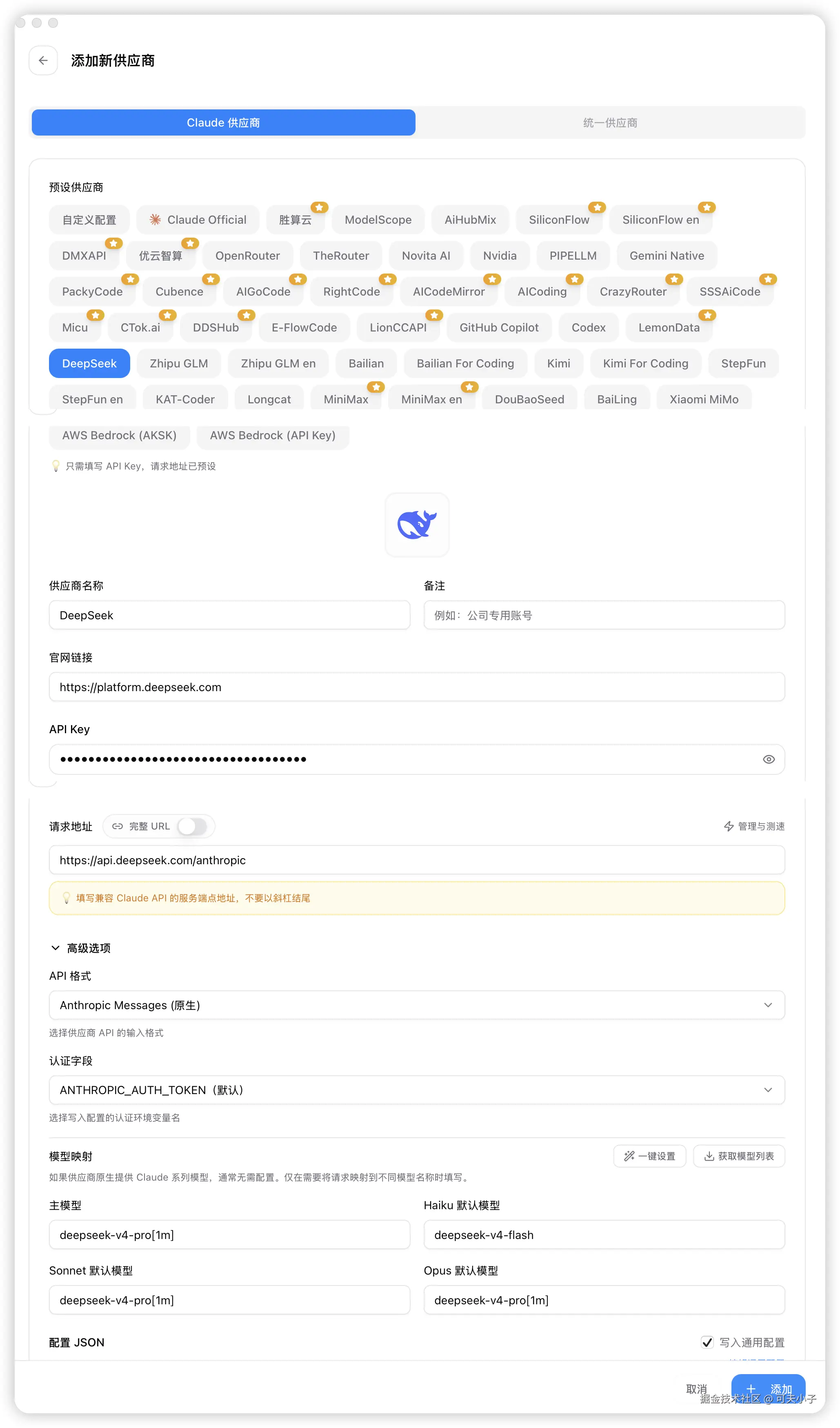The width and height of the screenshot is (840, 1428).
Task: Choose the ModelScope preset
Action: coord(378,220)
